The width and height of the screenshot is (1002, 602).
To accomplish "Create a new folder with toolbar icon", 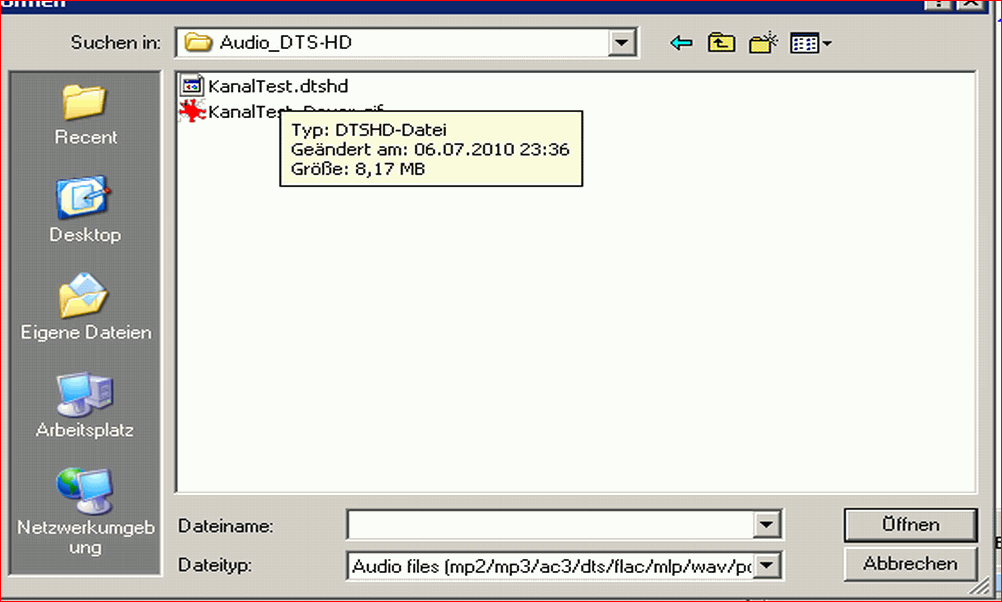I will [x=764, y=43].
